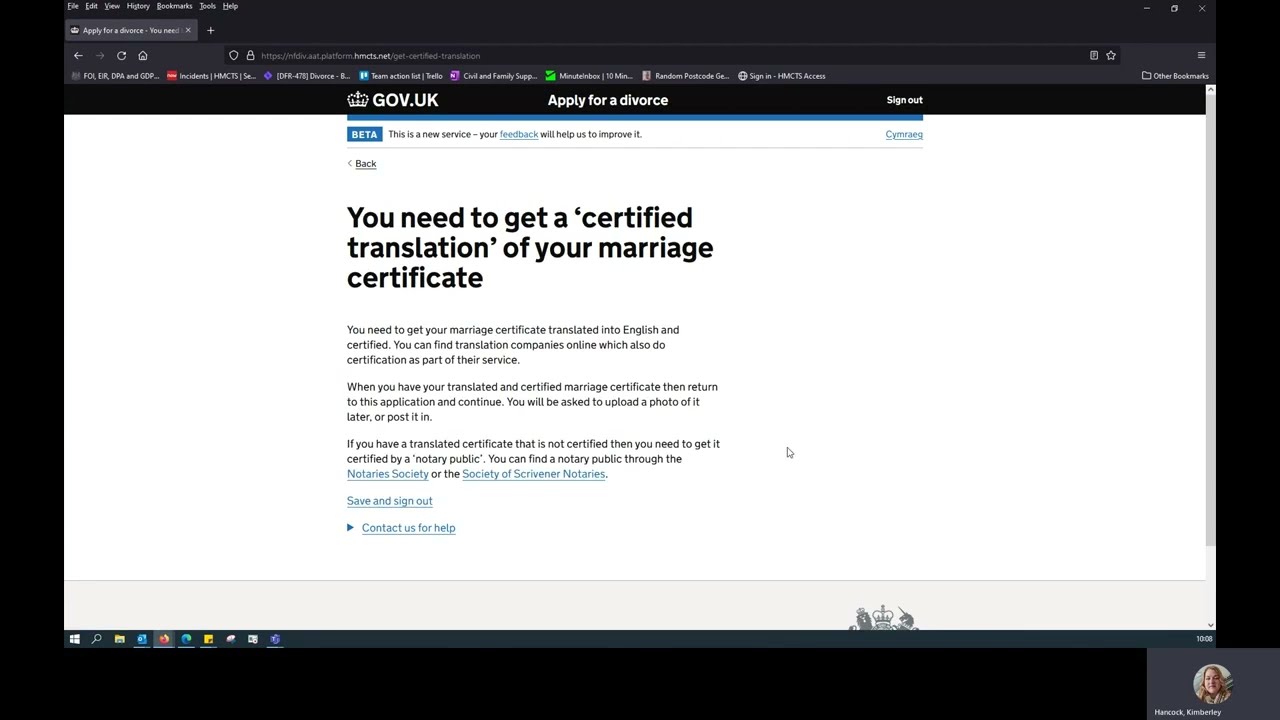Launch Microsoft Edge from the taskbar
The height and width of the screenshot is (720, 1280).
pos(186,639)
